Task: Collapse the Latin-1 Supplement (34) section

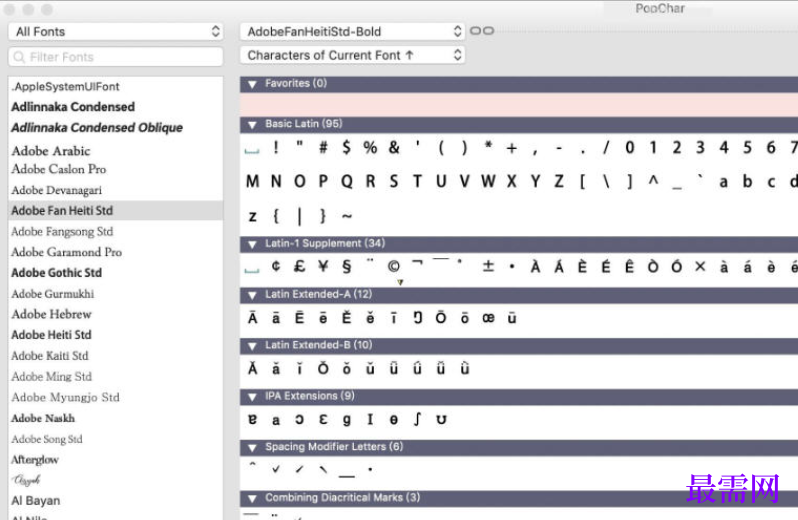Action: (252, 245)
